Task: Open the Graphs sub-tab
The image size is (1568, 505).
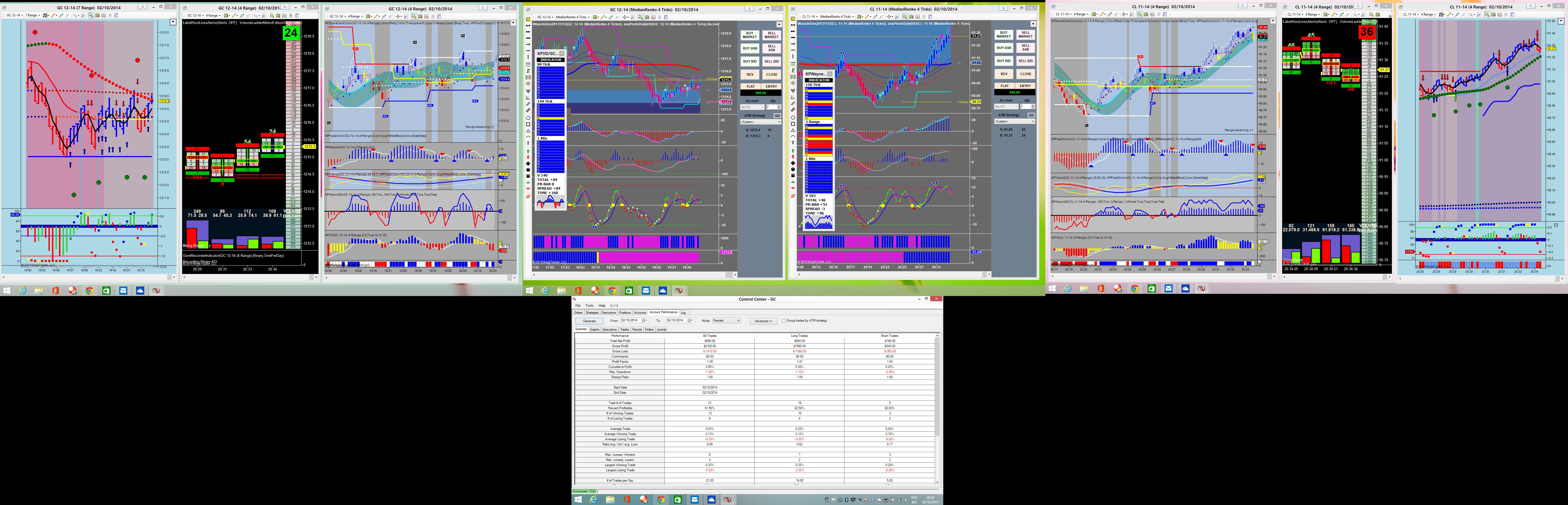Action: 595,329
